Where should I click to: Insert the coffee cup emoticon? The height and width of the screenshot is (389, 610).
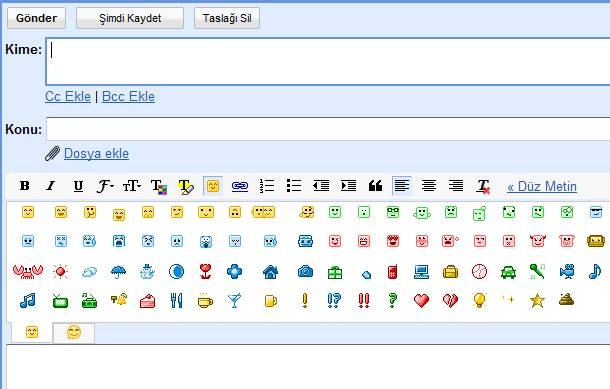click(205, 301)
